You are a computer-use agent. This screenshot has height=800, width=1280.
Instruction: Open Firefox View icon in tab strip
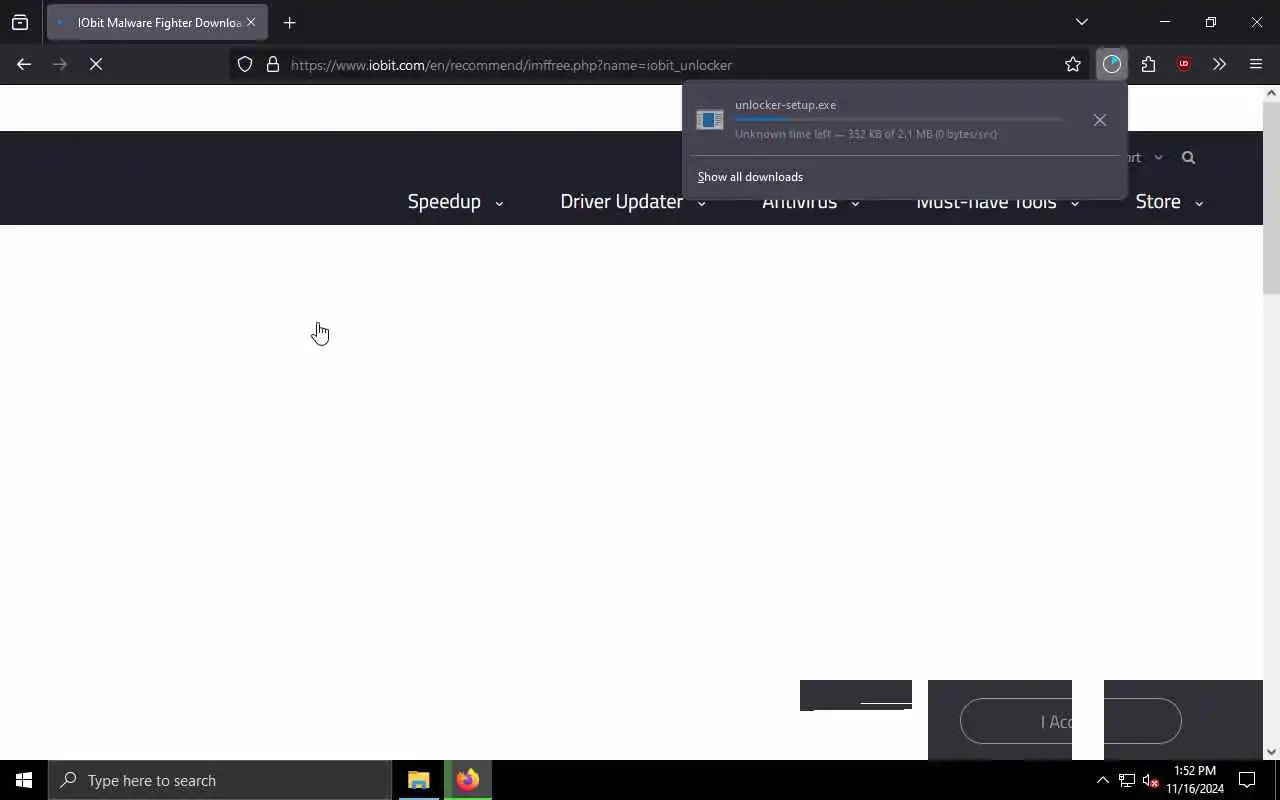(x=20, y=22)
